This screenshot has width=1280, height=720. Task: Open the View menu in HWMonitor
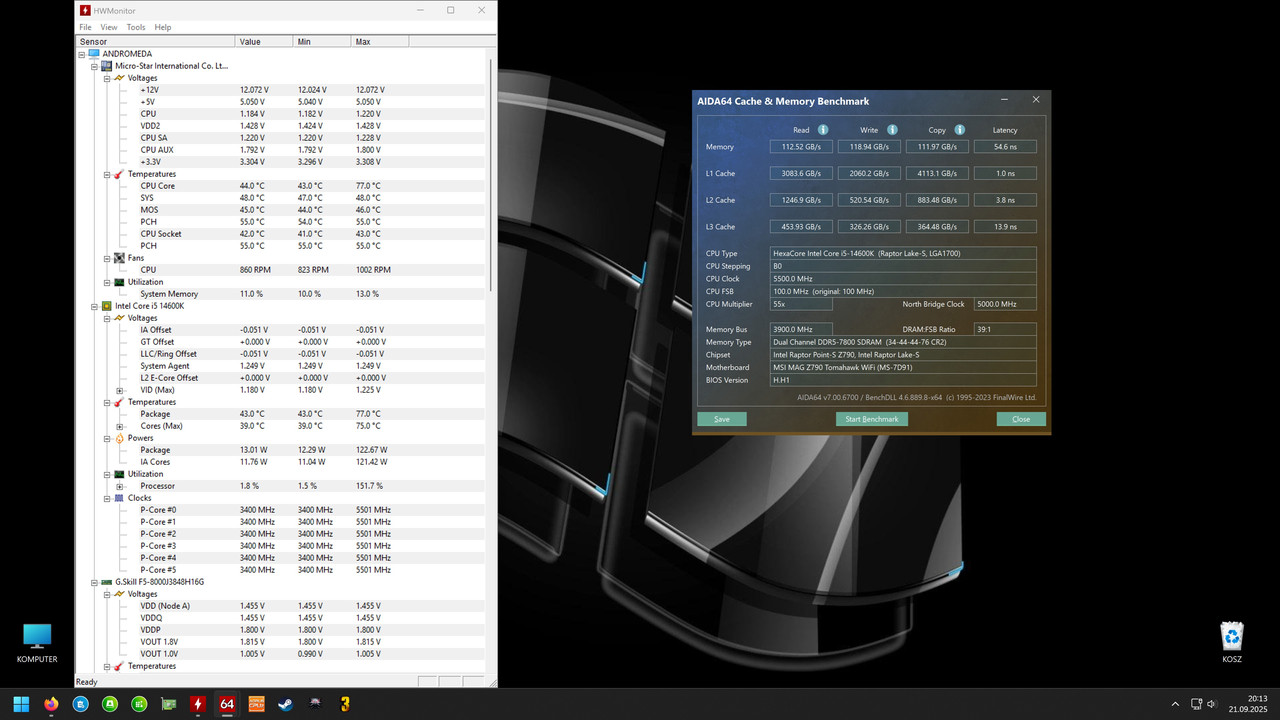(109, 27)
